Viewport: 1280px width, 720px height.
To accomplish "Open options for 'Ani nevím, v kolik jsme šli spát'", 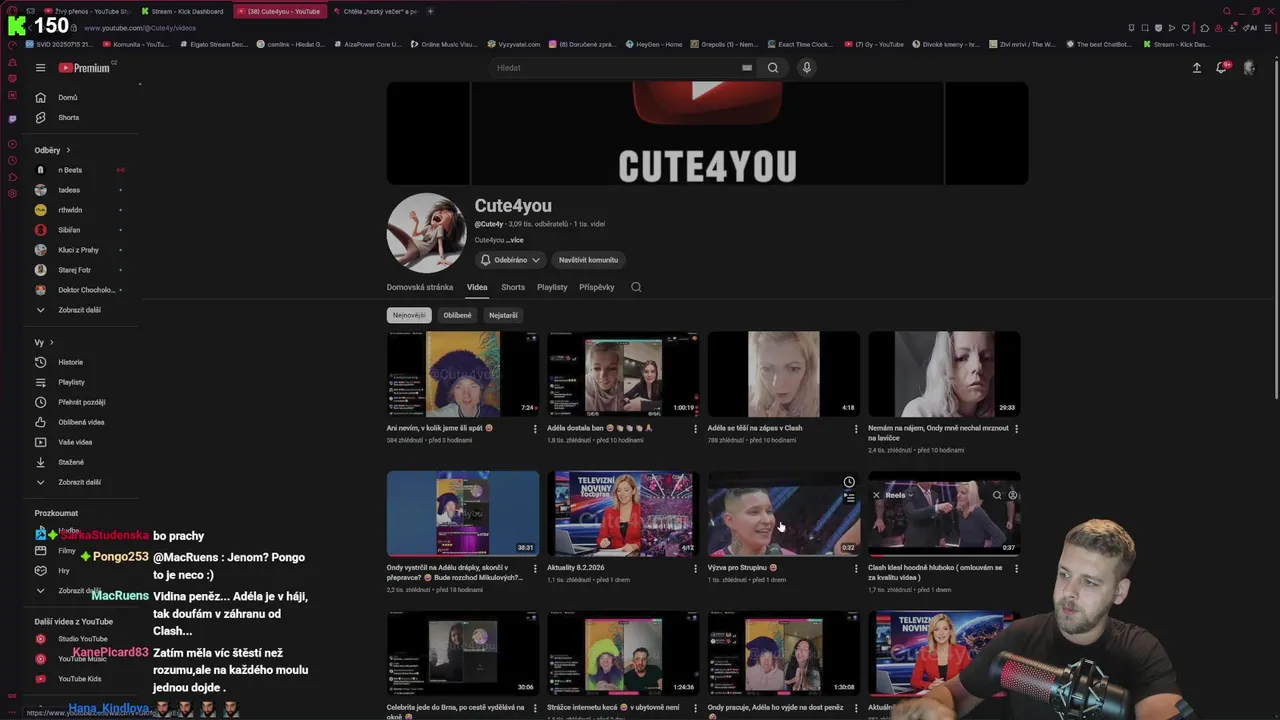I will 535,429.
